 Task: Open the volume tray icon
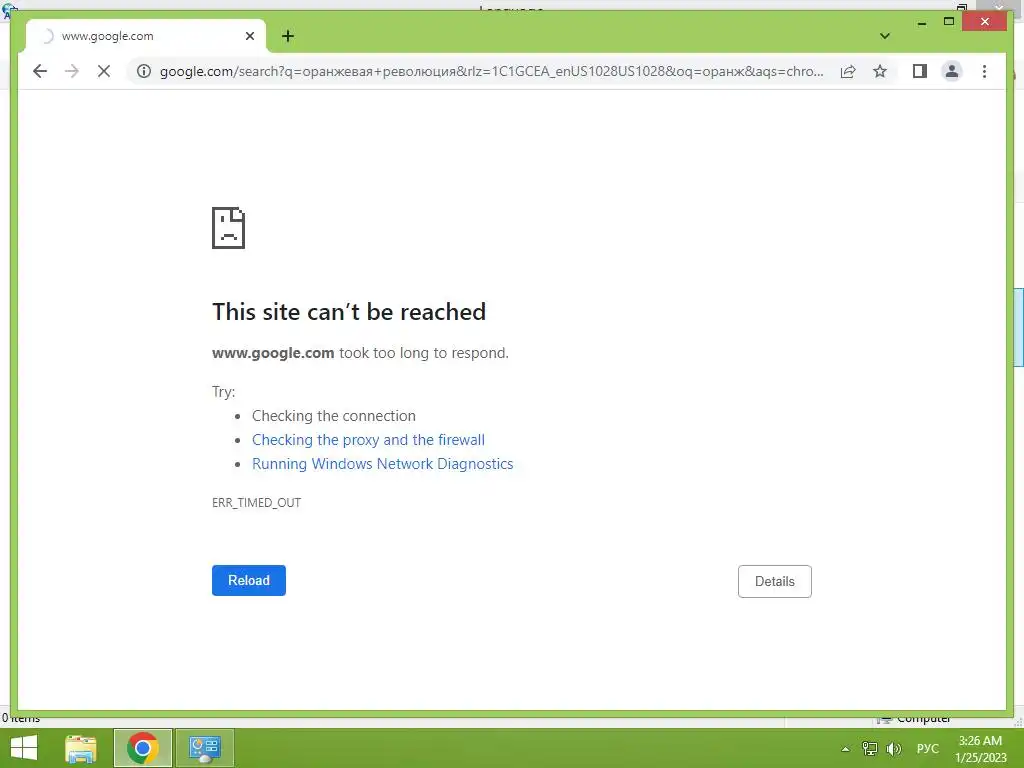(x=893, y=748)
